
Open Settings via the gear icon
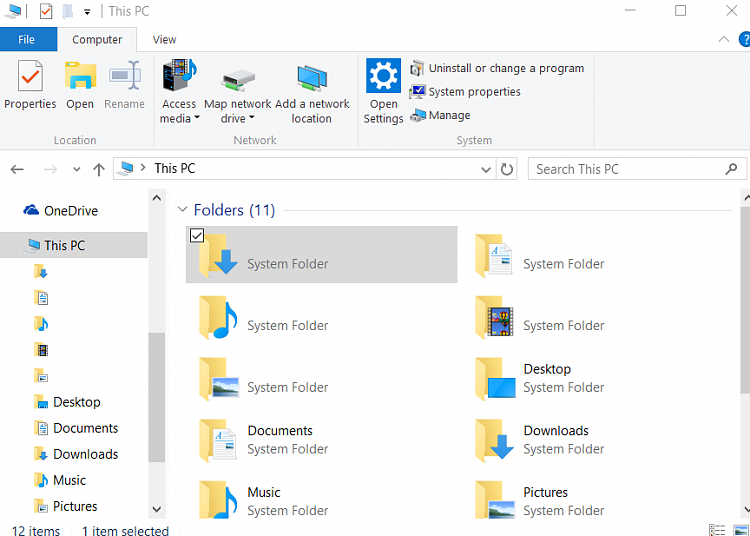[x=383, y=75]
